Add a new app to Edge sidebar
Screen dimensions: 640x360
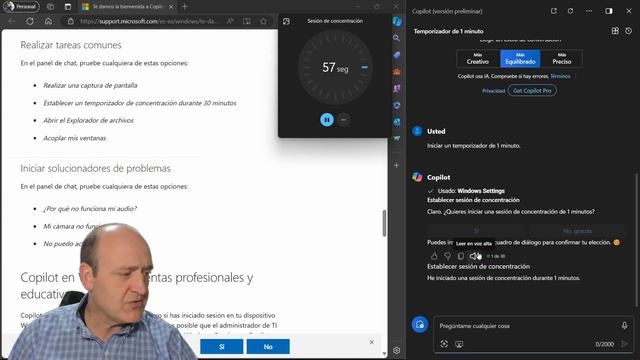[x=396, y=165]
